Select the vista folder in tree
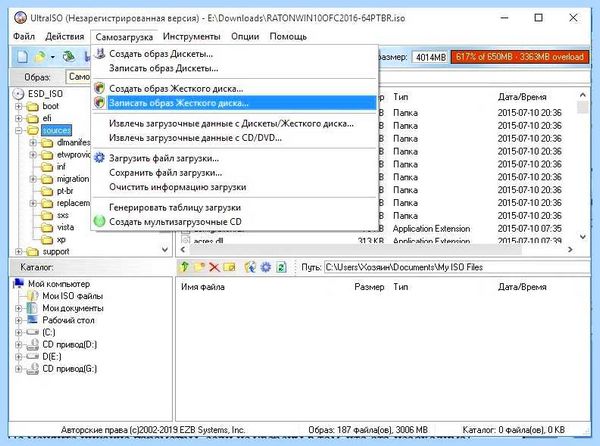Image resolution: width=600 pixels, height=446 pixels. pyautogui.click(x=65, y=227)
